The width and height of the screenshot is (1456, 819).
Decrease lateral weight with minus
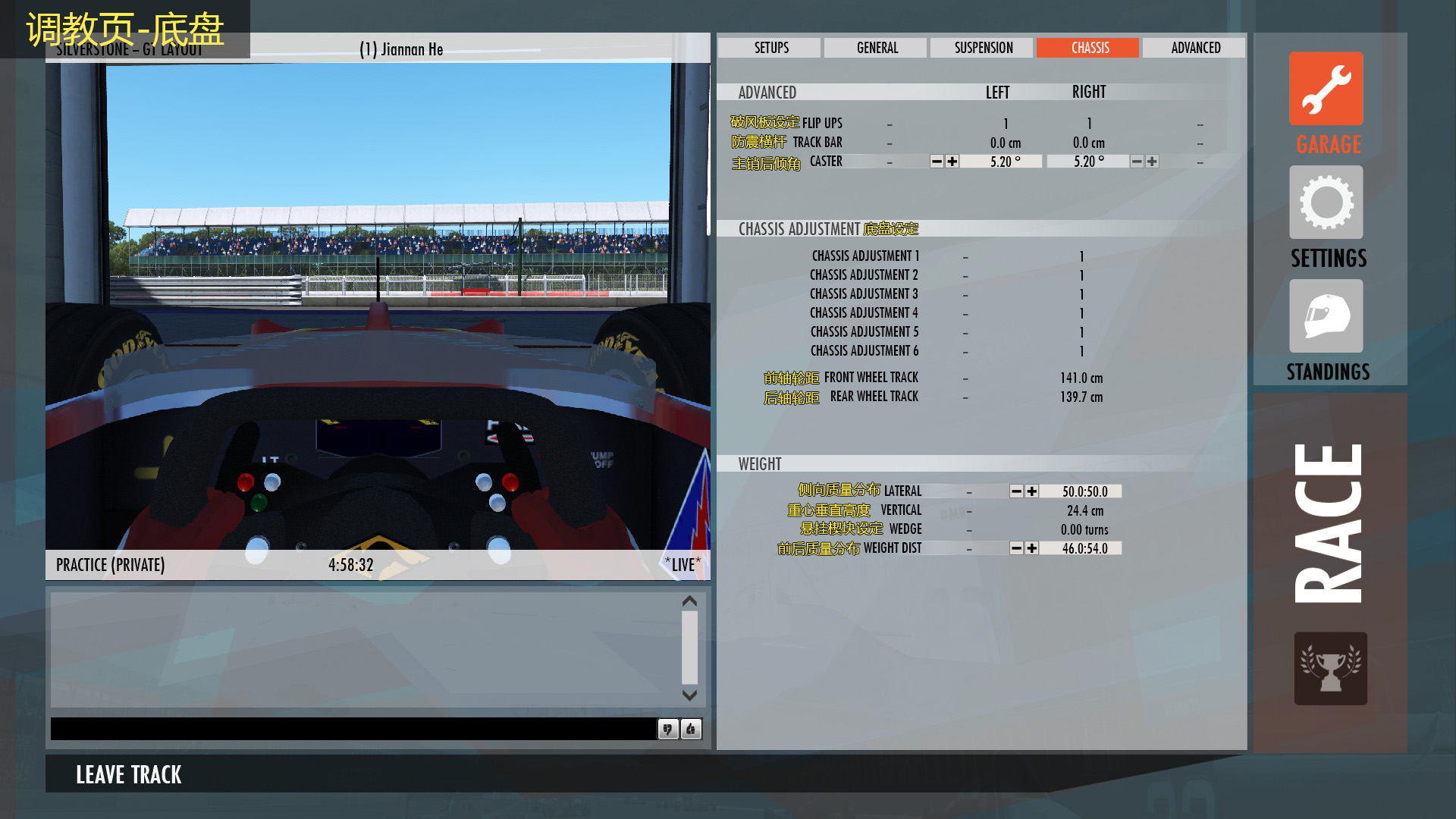[1016, 491]
